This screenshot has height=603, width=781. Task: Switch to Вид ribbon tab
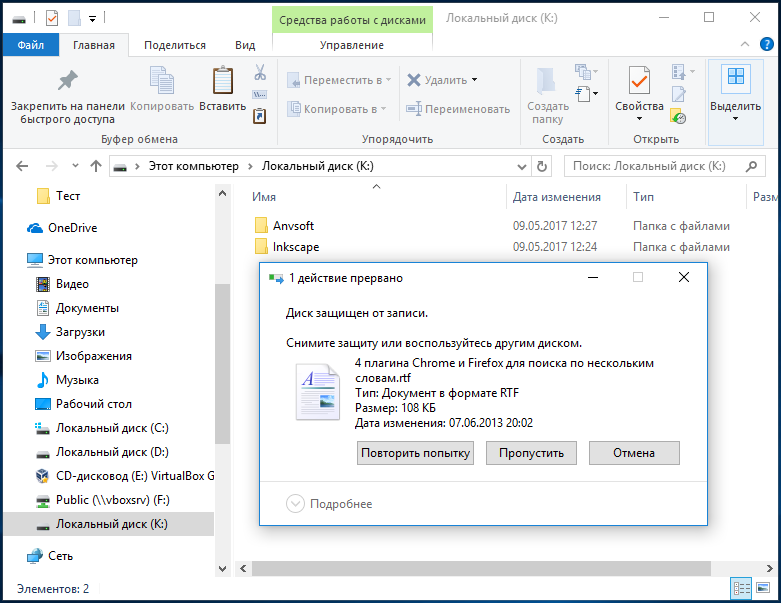click(x=245, y=45)
